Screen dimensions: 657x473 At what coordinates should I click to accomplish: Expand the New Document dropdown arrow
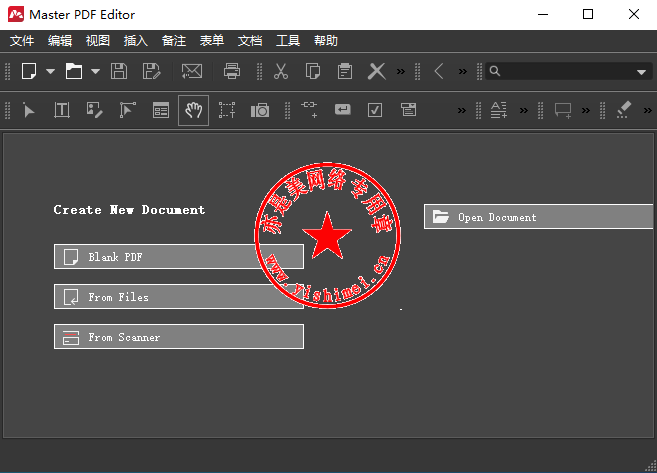click(x=50, y=71)
